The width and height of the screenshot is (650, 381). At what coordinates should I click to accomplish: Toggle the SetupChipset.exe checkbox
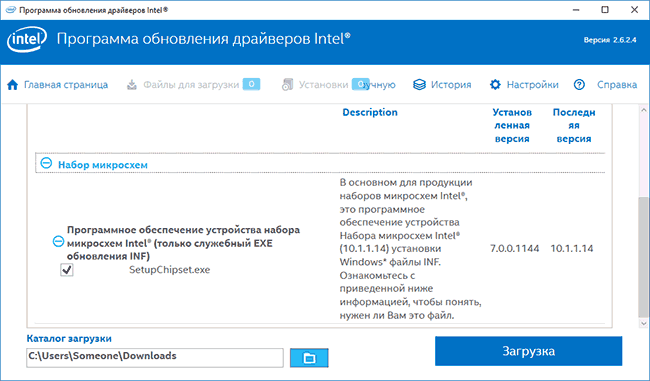tap(67, 270)
